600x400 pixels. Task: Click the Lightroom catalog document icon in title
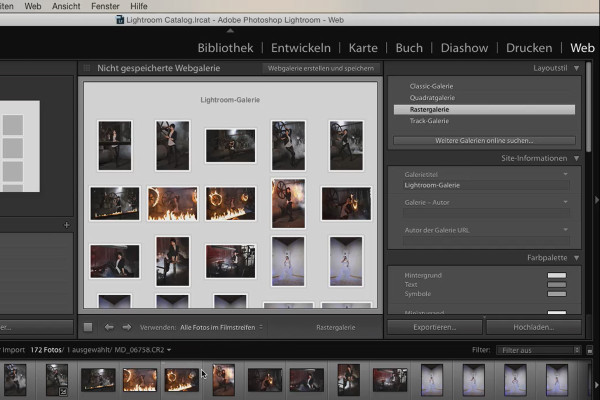[120, 20]
